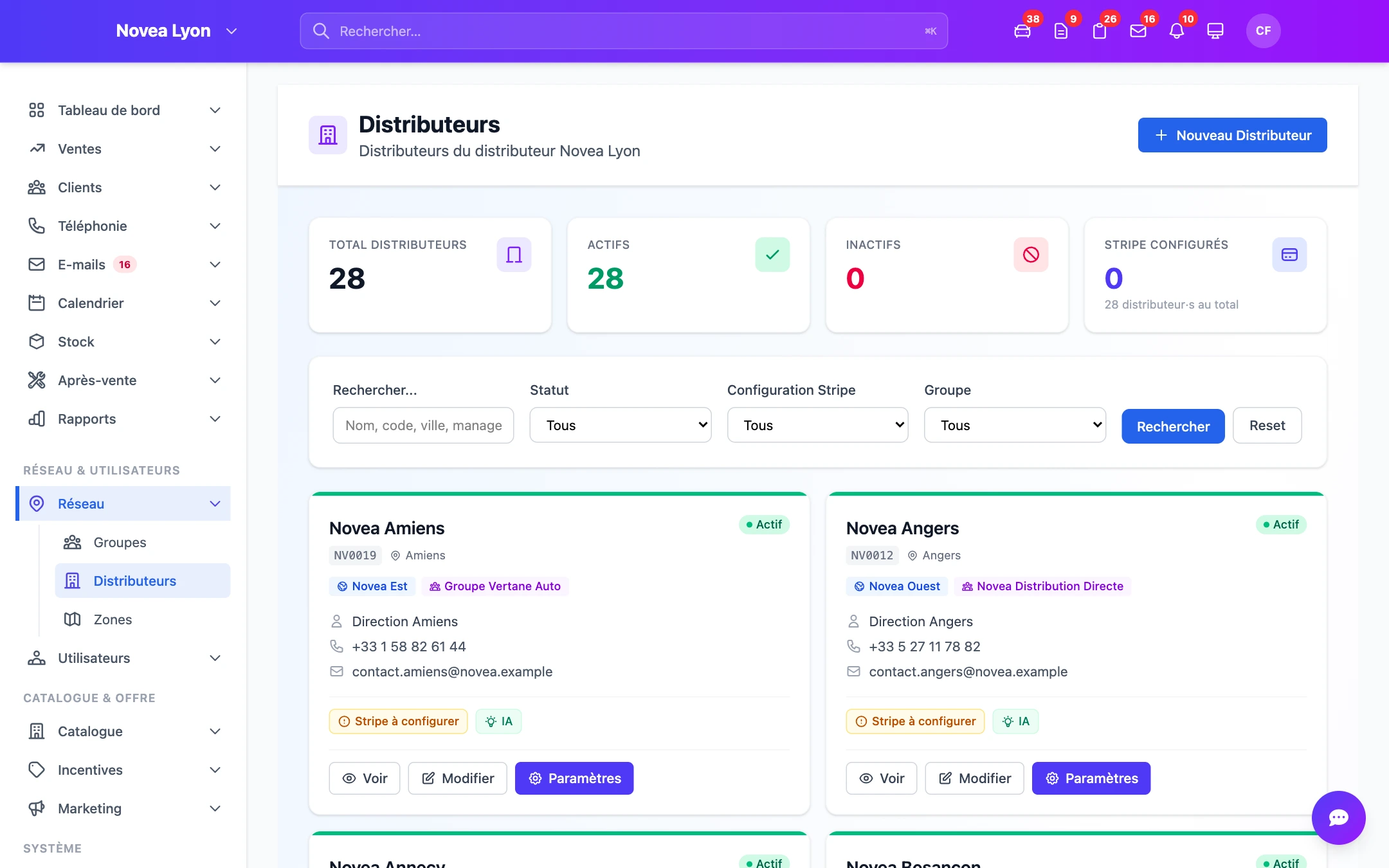This screenshot has width=1389, height=868.
Task: View the Novea Amiens distributor
Action: (364, 778)
